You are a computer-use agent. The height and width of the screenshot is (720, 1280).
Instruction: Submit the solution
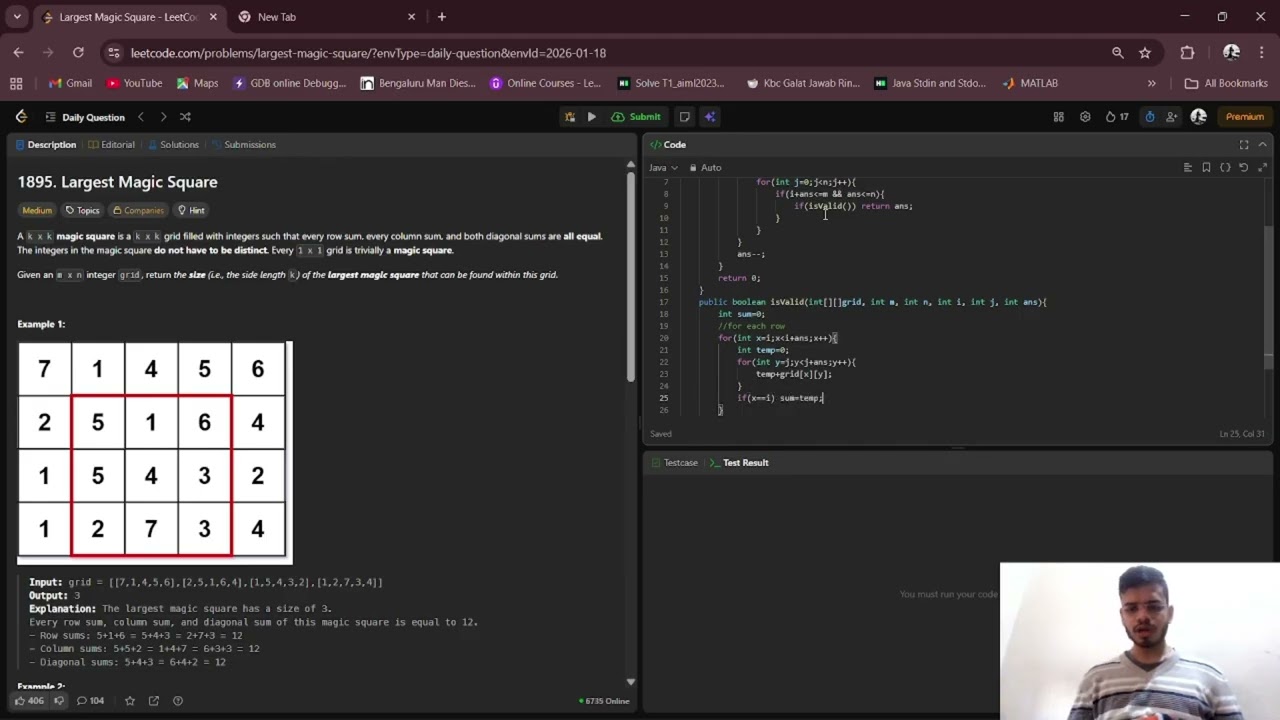pos(636,117)
